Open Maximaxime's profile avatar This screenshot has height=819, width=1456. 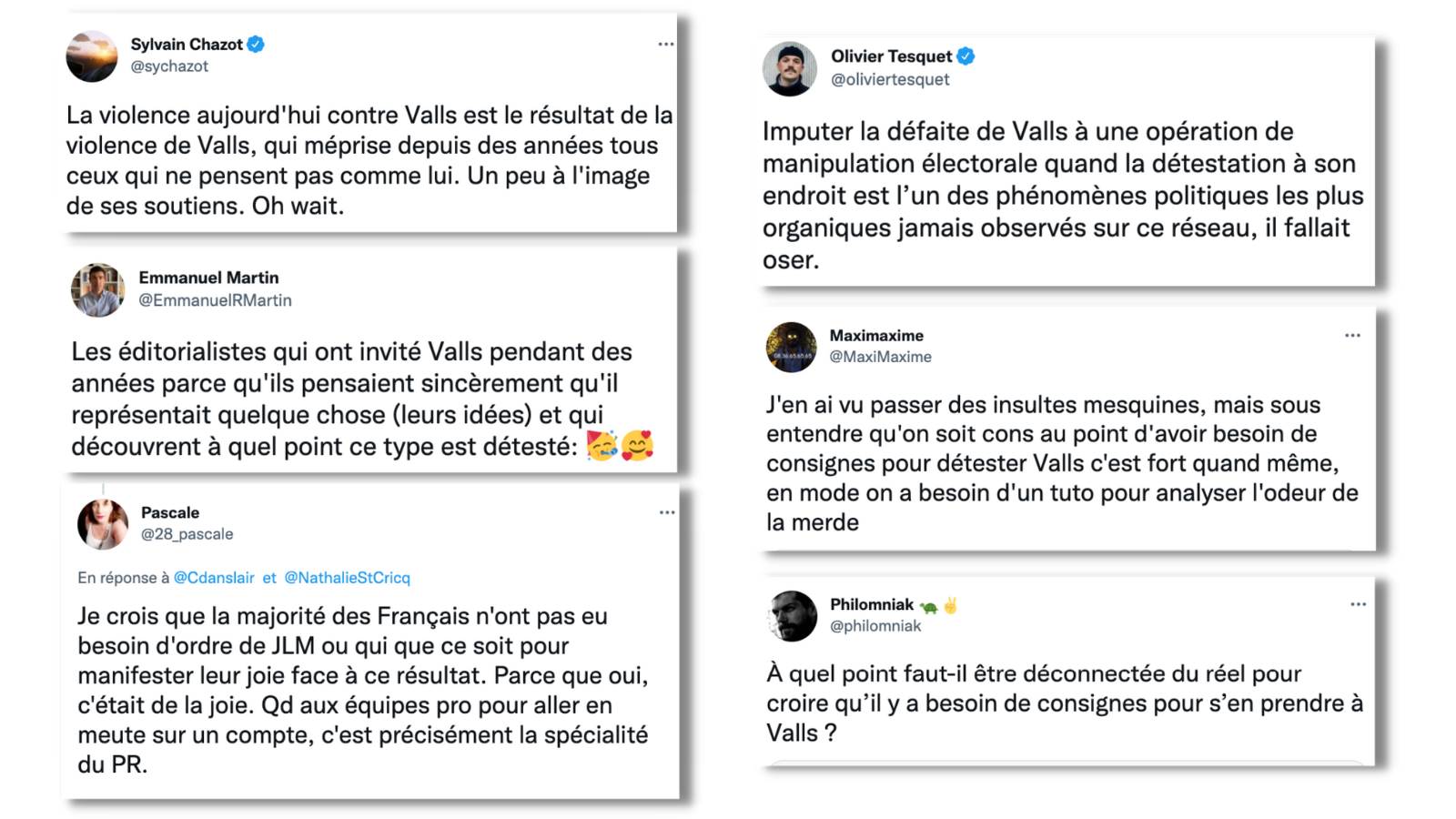(x=791, y=347)
